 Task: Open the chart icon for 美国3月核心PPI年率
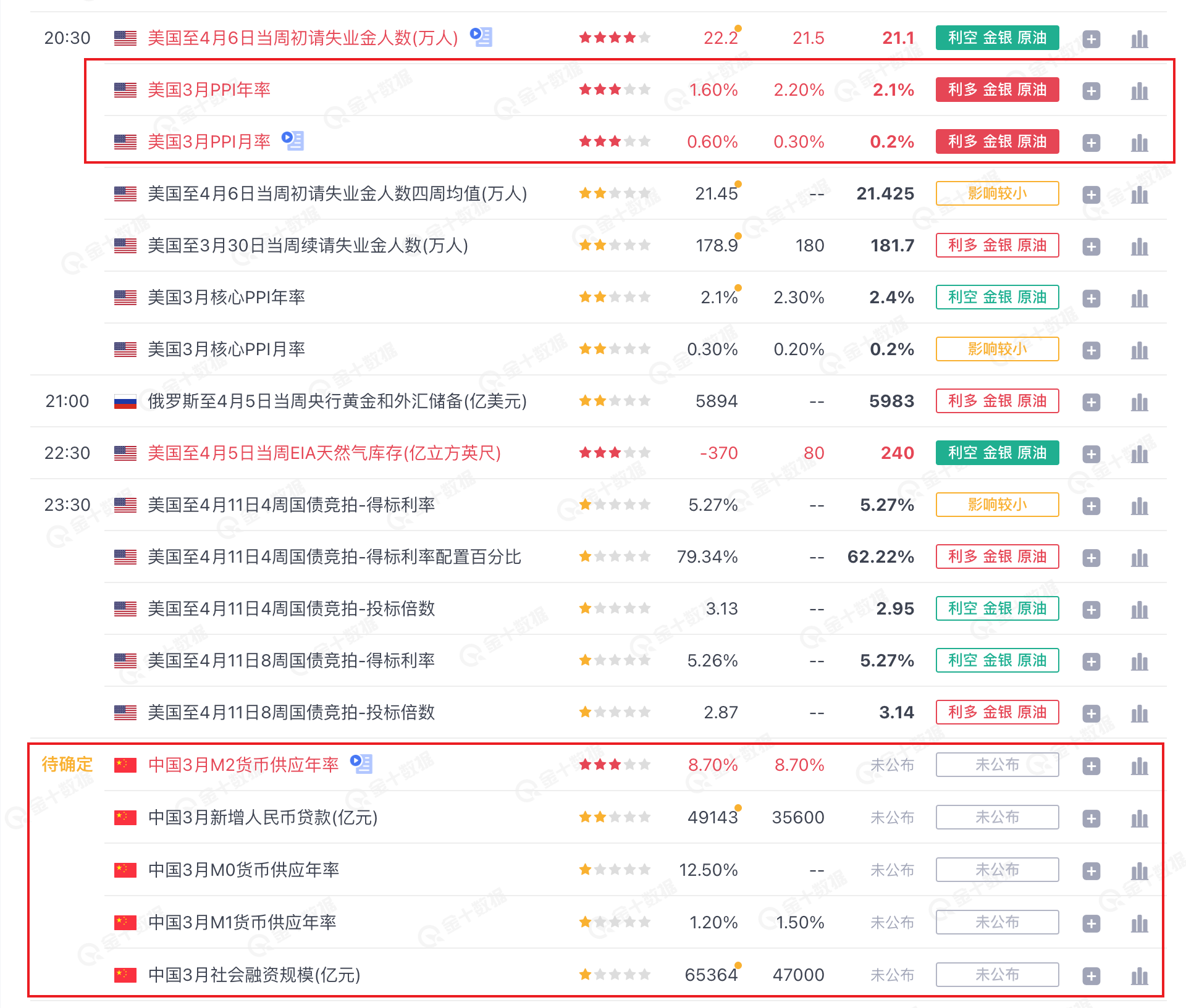(1139, 299)
